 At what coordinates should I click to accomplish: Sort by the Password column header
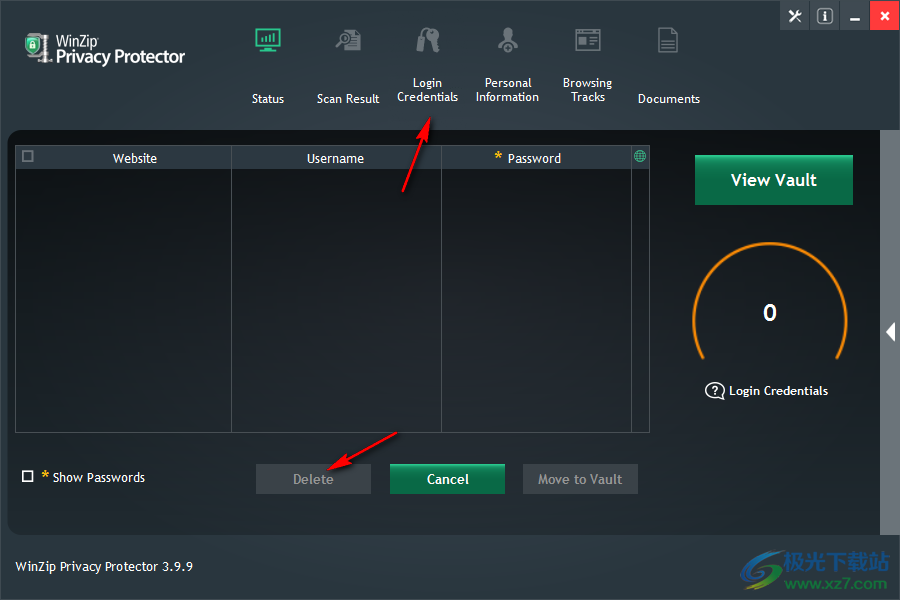coord(534,158)
